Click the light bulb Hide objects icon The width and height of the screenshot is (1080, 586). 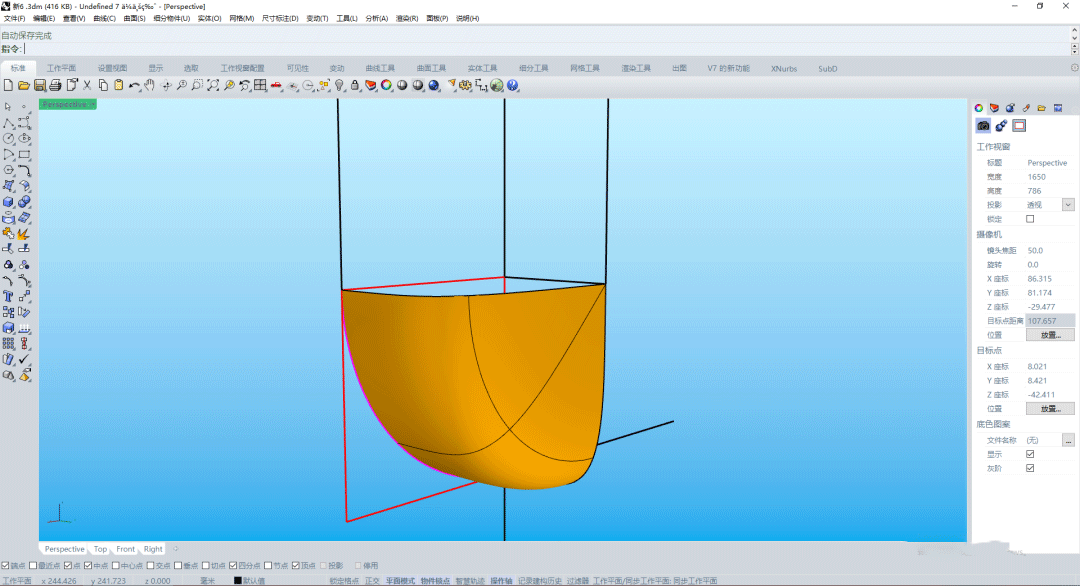tap(339, 86)
